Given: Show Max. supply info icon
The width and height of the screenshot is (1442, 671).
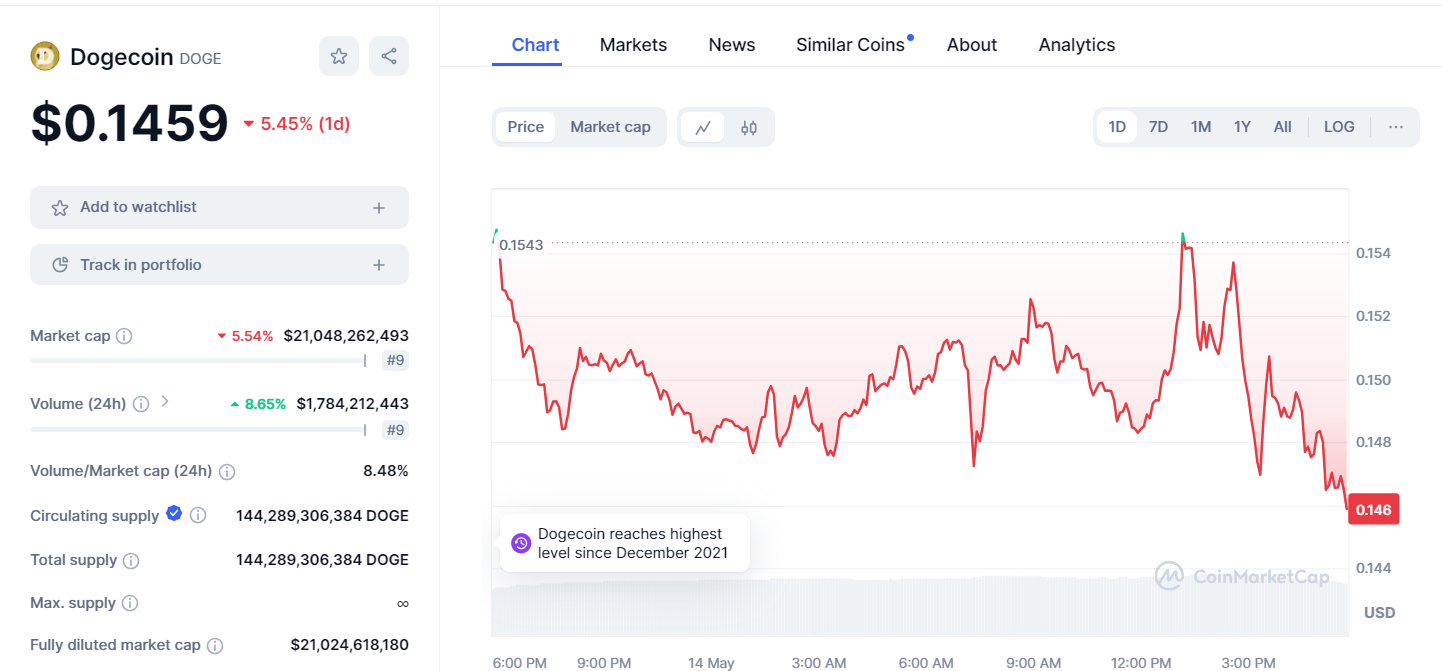Looking at the screenshot, I should tap(130, 603).
